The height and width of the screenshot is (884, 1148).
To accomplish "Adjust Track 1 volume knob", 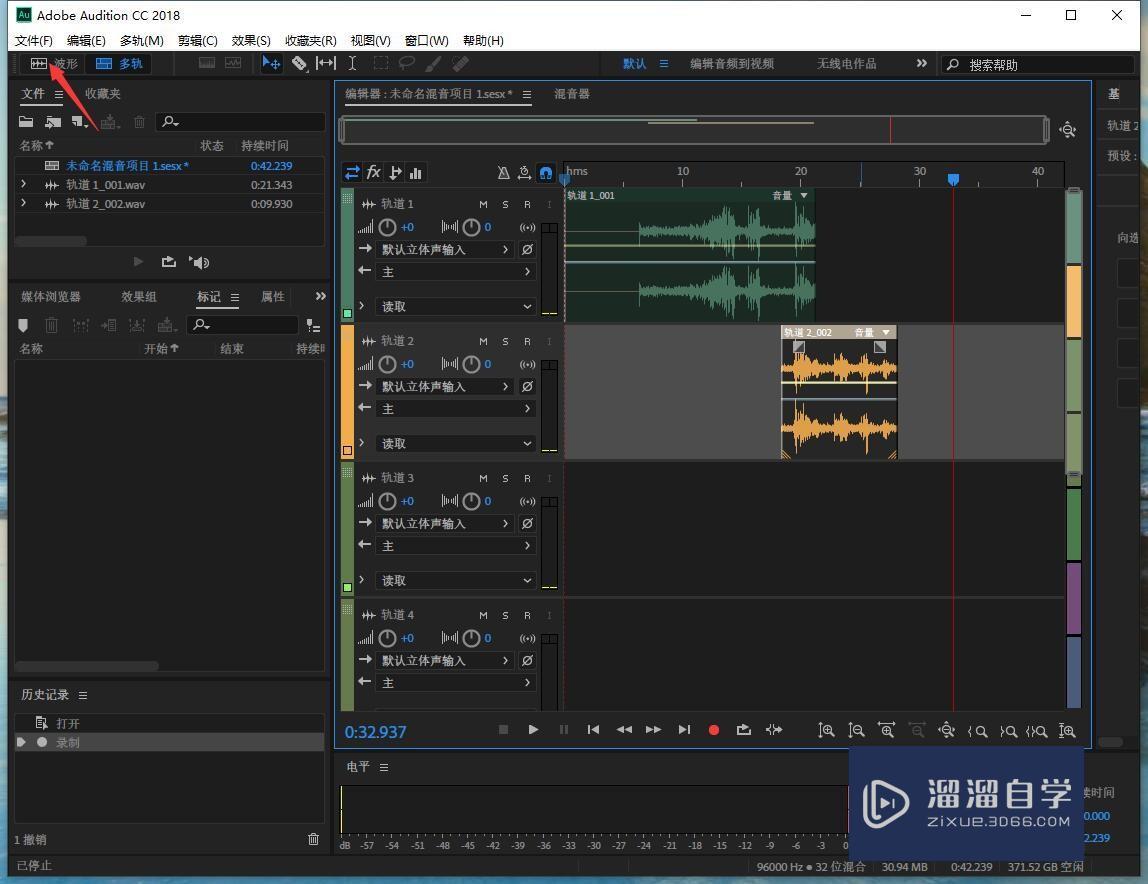I will 387,228.
